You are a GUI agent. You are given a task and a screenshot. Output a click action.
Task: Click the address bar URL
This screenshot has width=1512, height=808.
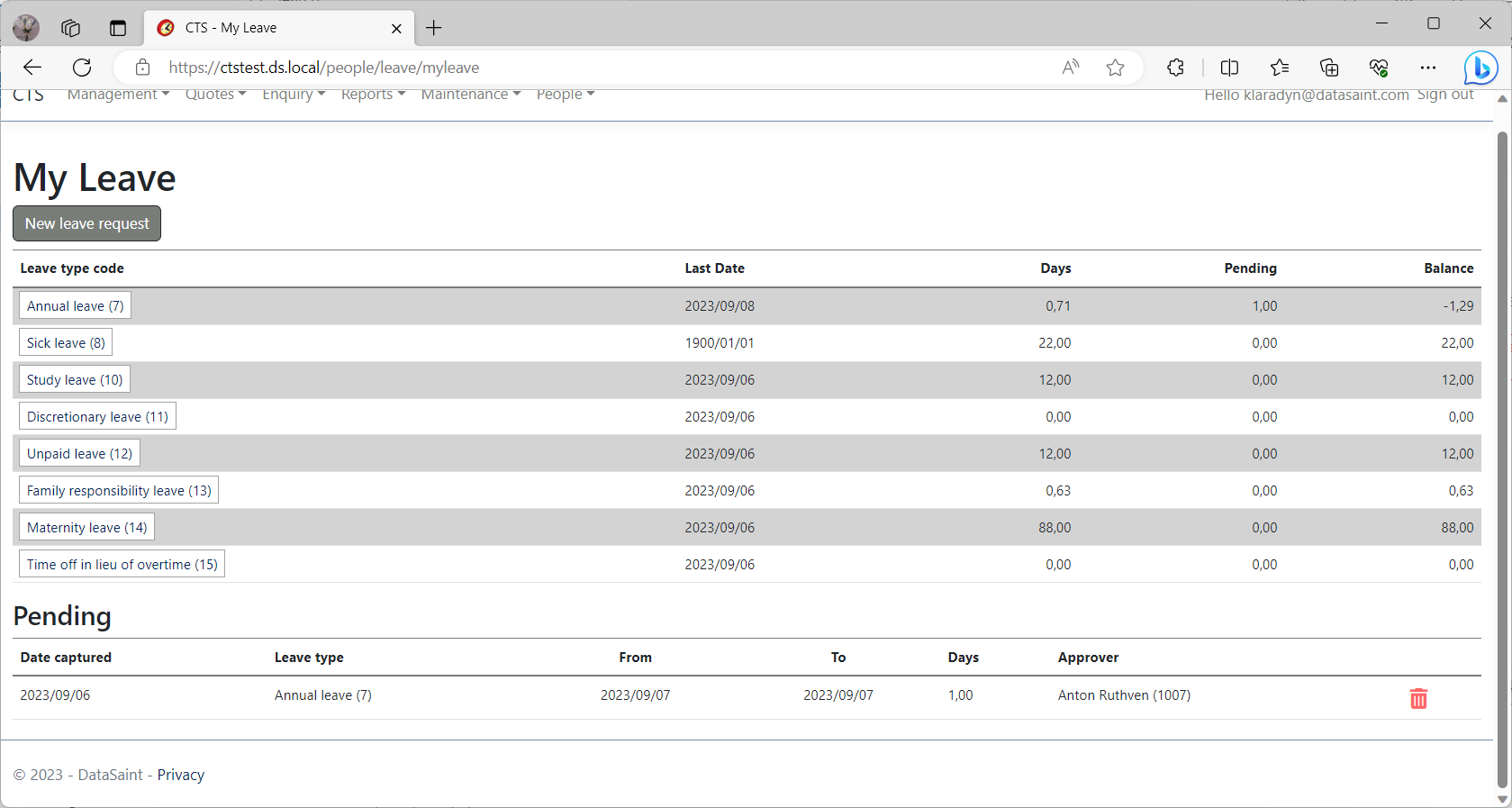pos(324,68)
